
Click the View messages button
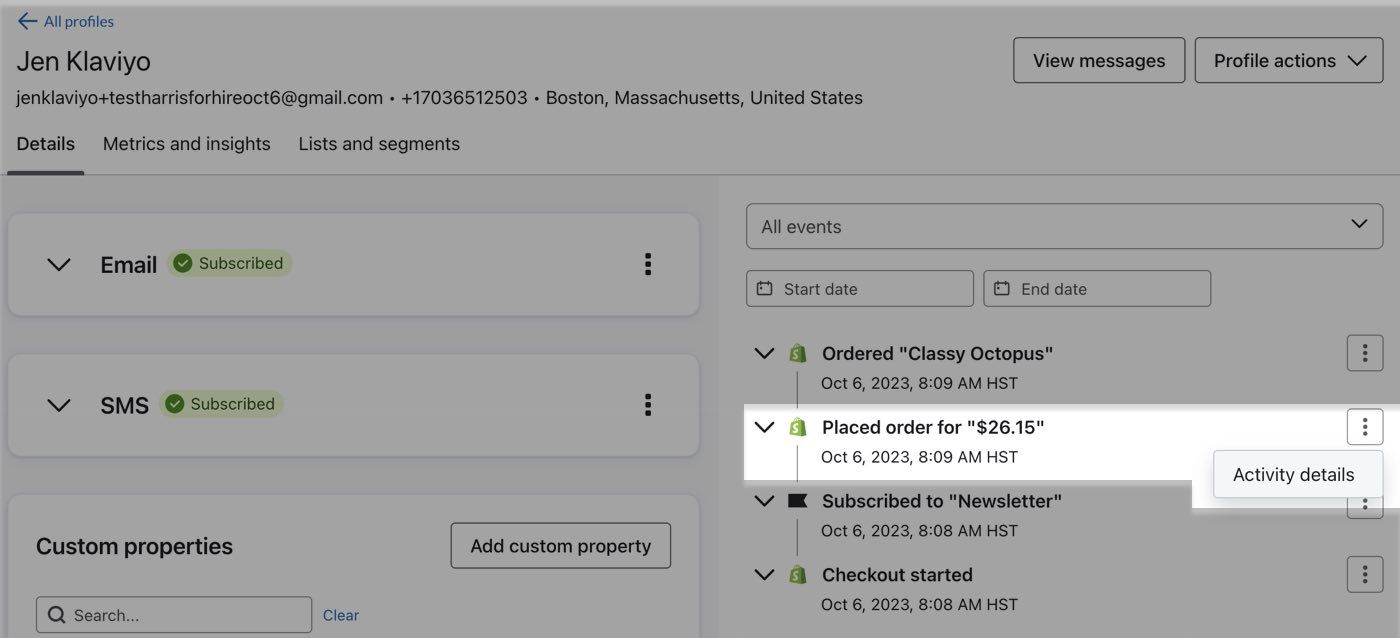click(x=1098, y=60)
